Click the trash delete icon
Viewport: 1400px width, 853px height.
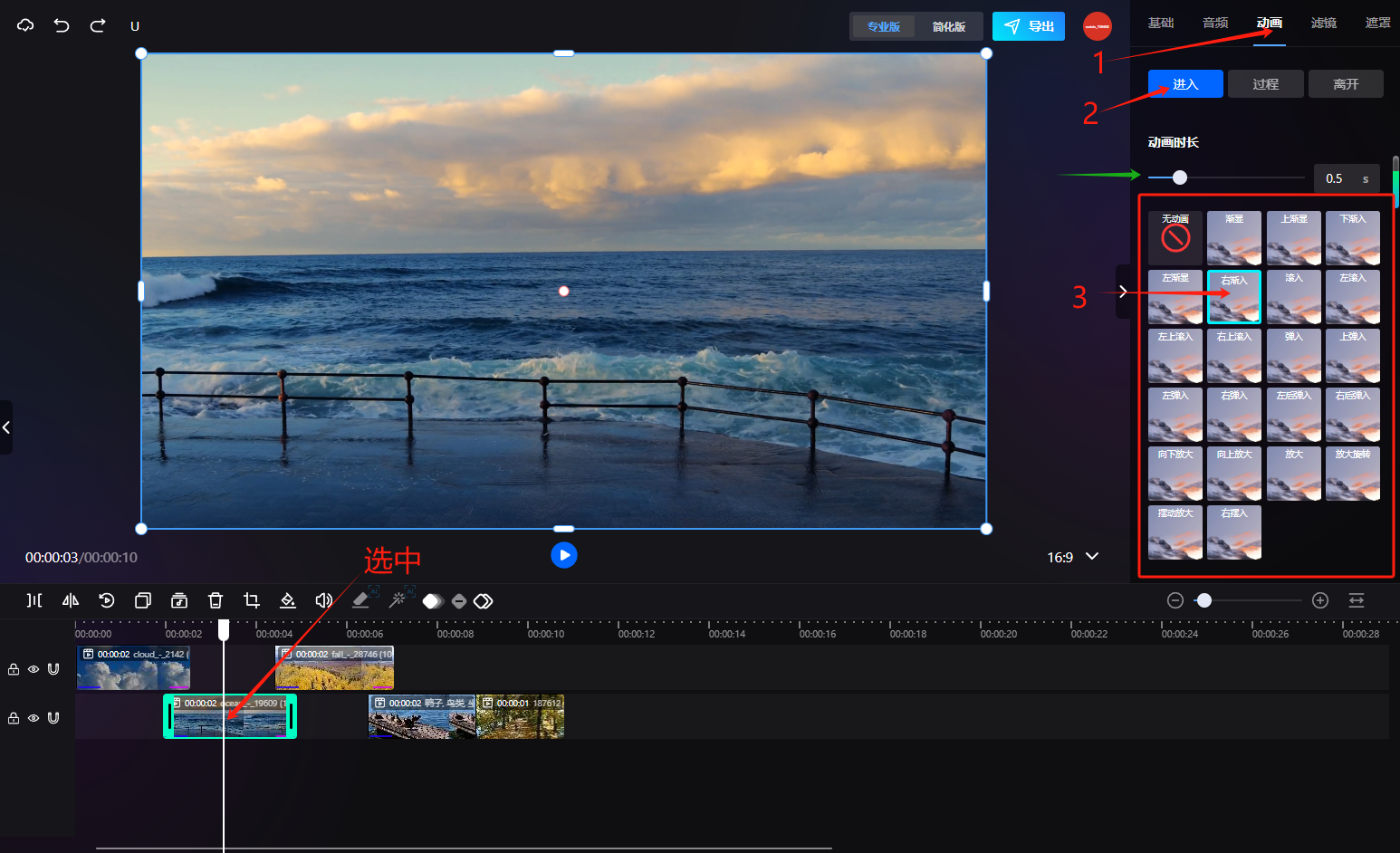tap(216, 600)
